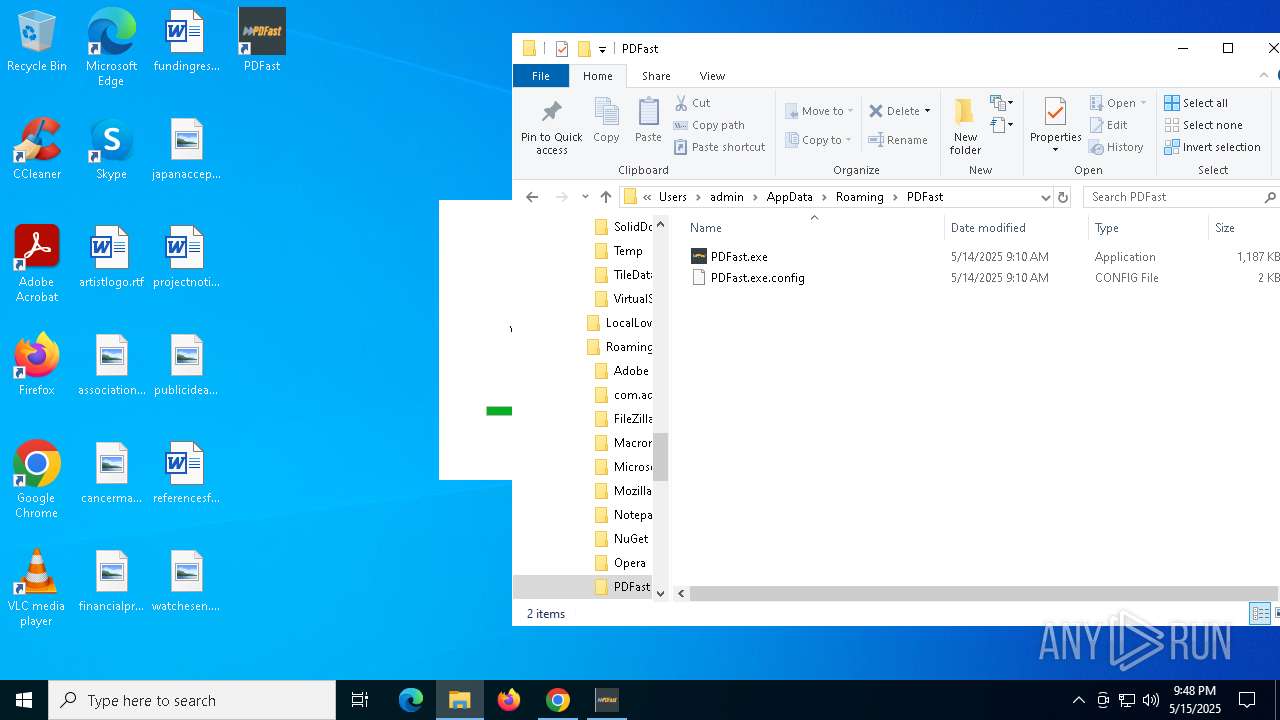Screen dimensions: 1280x720
Task: Switch to View ribbon tab
Action: pos(712,76)
